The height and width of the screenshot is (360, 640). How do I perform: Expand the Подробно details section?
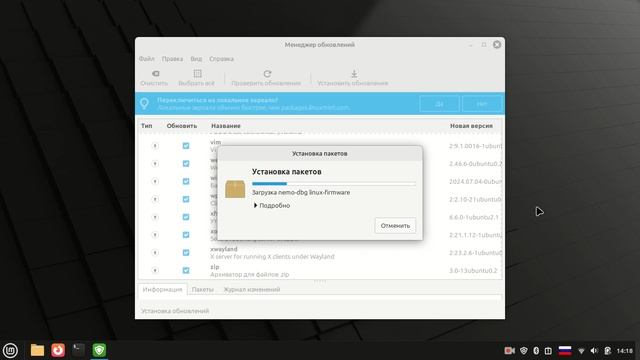271,206
